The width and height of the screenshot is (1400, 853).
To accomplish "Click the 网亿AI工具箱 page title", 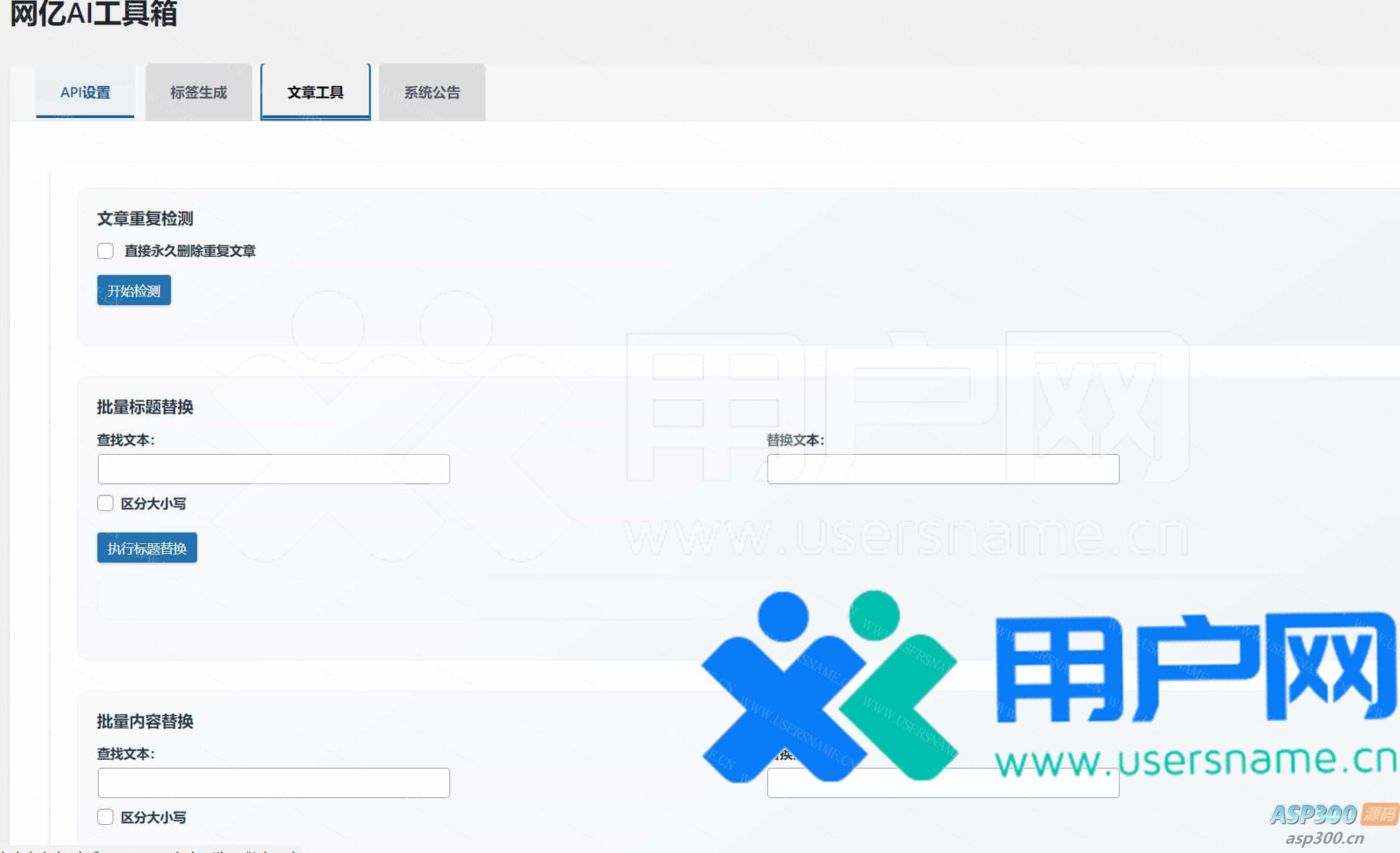I will tap(94, 13).
